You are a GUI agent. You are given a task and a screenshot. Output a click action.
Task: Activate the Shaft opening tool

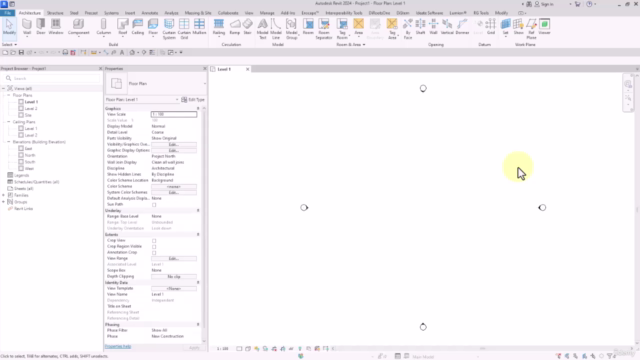[420, 27]
